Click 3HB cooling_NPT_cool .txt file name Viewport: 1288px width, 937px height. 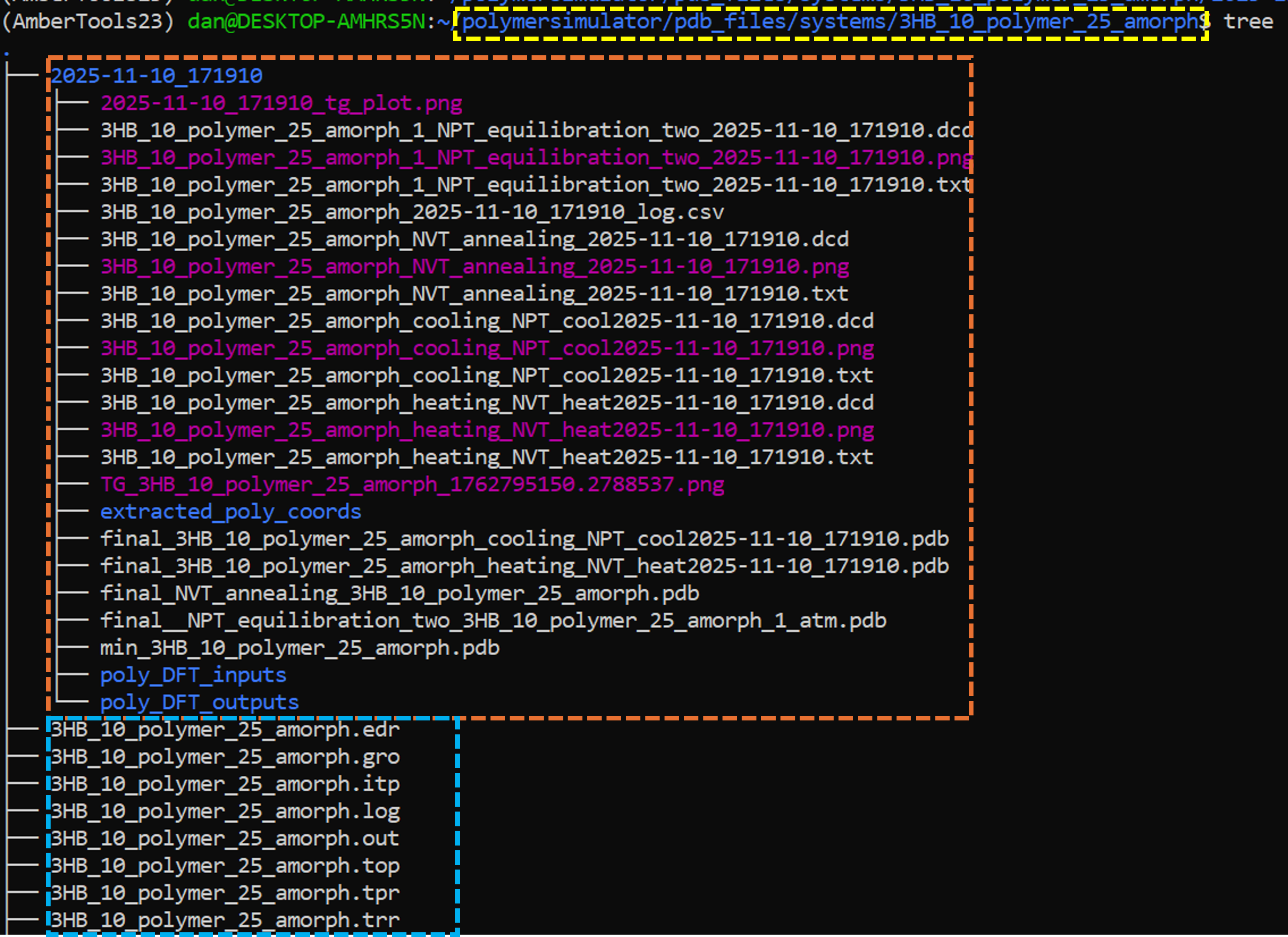tap(487, 376)
